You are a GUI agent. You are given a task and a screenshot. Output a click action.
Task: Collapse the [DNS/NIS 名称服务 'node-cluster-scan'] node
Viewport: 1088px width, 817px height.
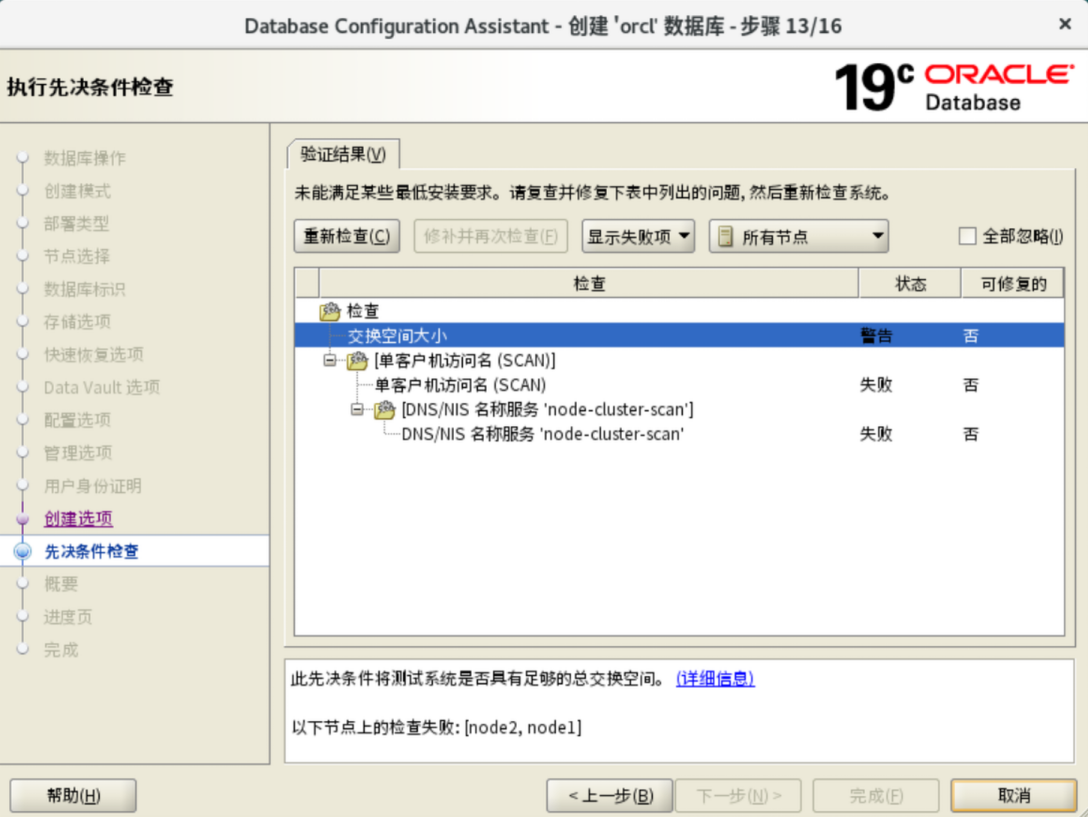pos(357,410)
